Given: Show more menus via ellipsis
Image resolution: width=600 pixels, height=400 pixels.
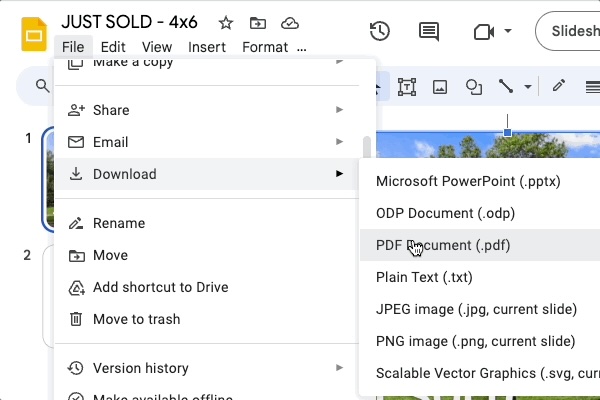Looking at the screenshot, I should tap(302, 47).
